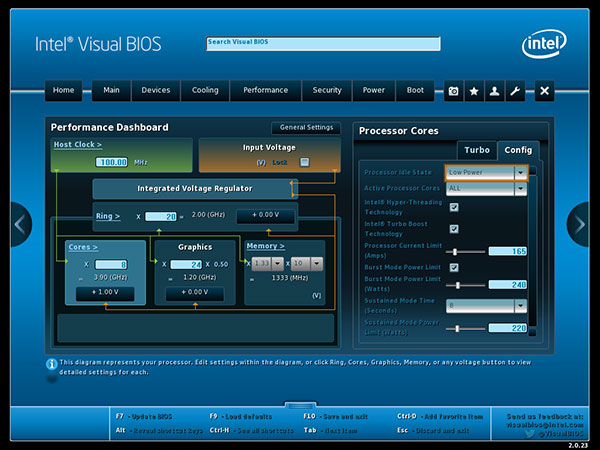Click the Input Voltage heading
The width and height of the screenshot is (600, 450).
269,148
